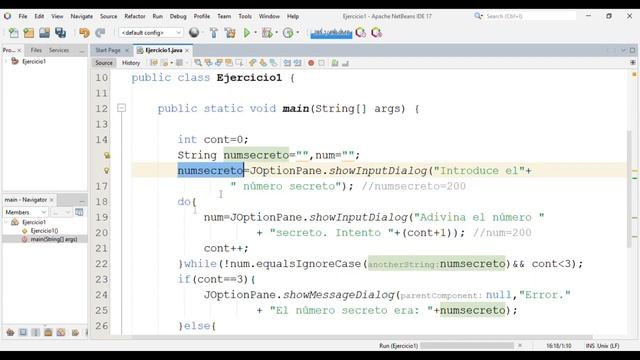Viewport: 640px width, 360px height.
Task: Click memory usage bar to force garbage collection
Action: pos(331,33)
